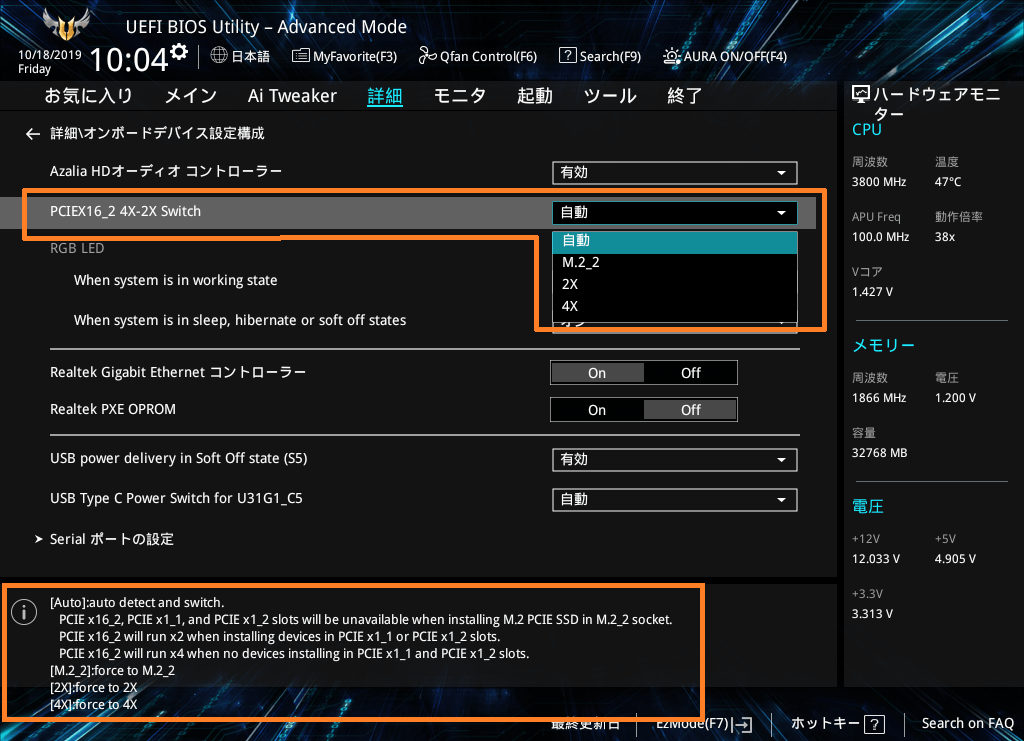Click the back arrow to 詳細 menu

tap(33, 134)
